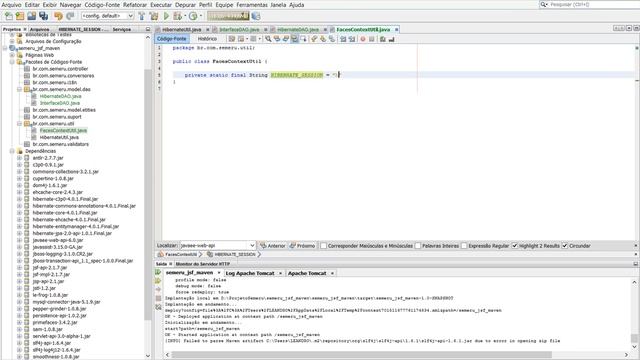Click the red Start Macro Recording icon
This screenshot has height=360, width=640.
(362, 39)
